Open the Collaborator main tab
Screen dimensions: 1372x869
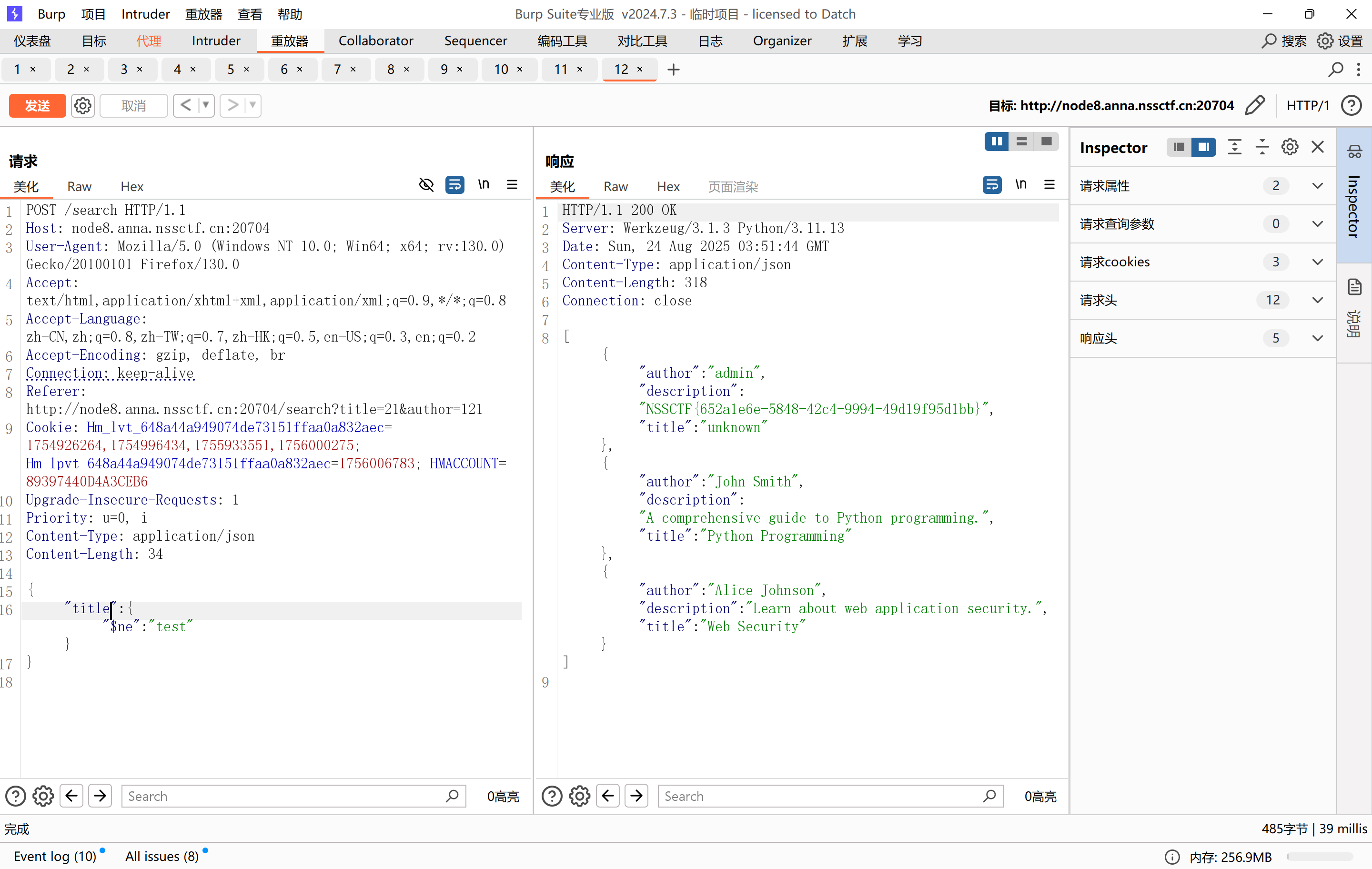pyautogui.click(x=376, y=41)
